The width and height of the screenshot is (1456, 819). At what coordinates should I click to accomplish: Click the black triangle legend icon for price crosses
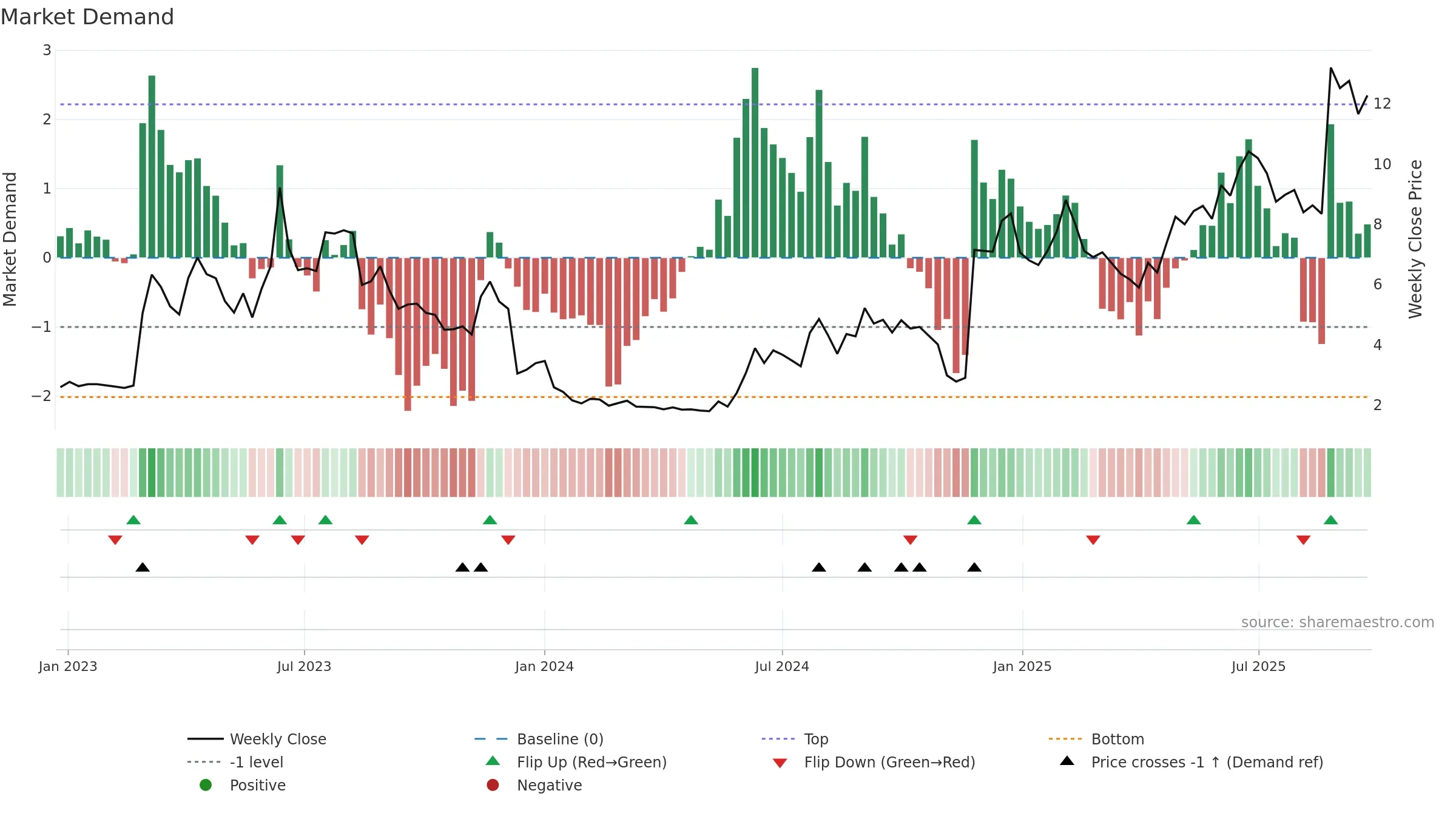coord(1067,761)
